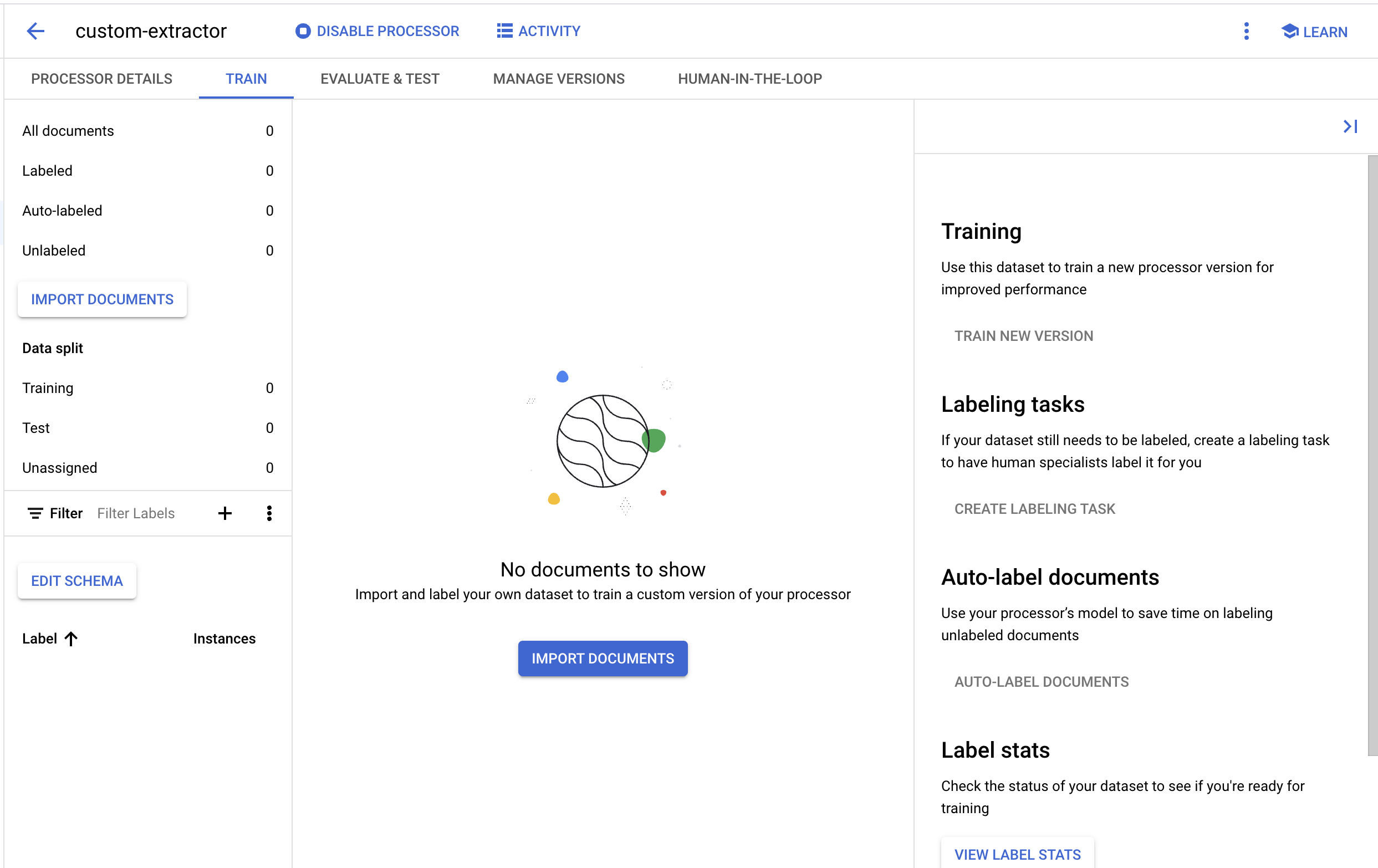
Task: Click the Create Labeling Task link
Action: pos(1035,508)
